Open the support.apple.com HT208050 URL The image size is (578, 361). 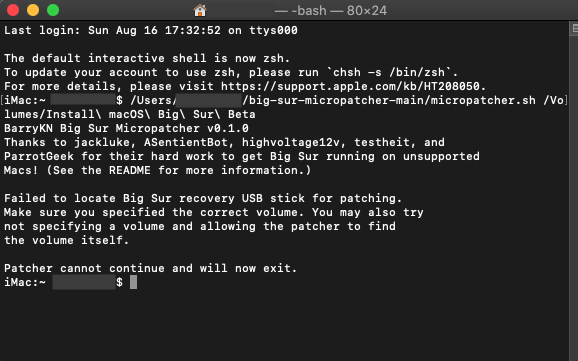point(350,86)
